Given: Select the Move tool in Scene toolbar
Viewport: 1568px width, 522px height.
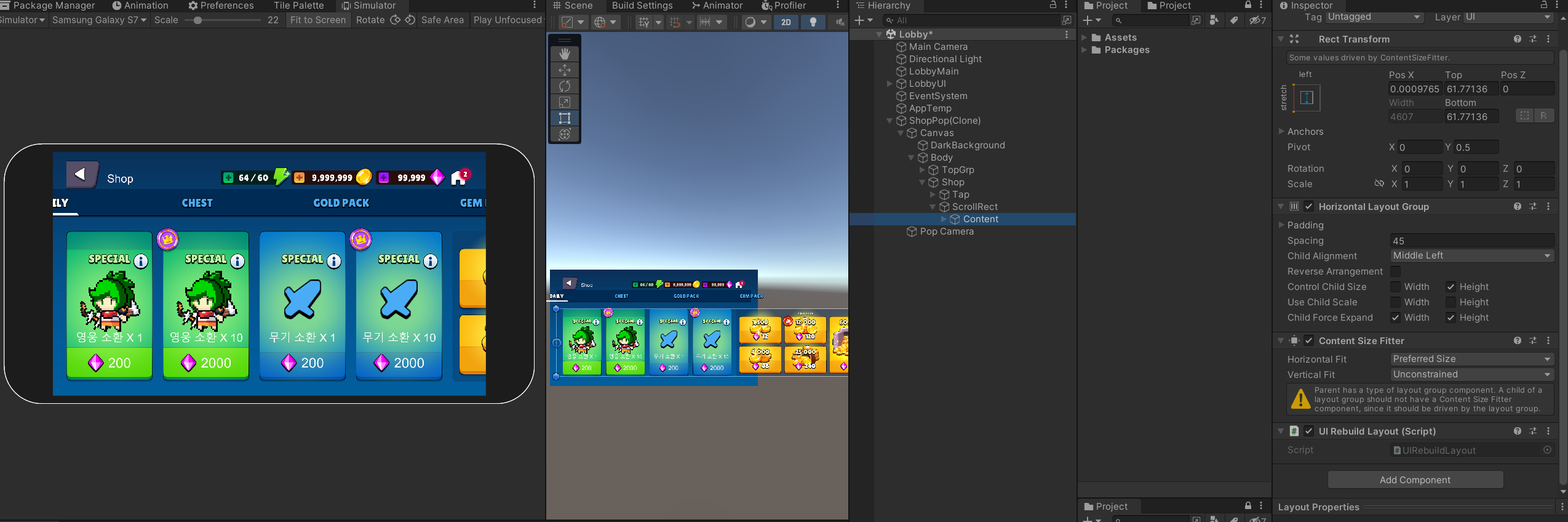Looking at the screenshot, I should pos(564,70).
